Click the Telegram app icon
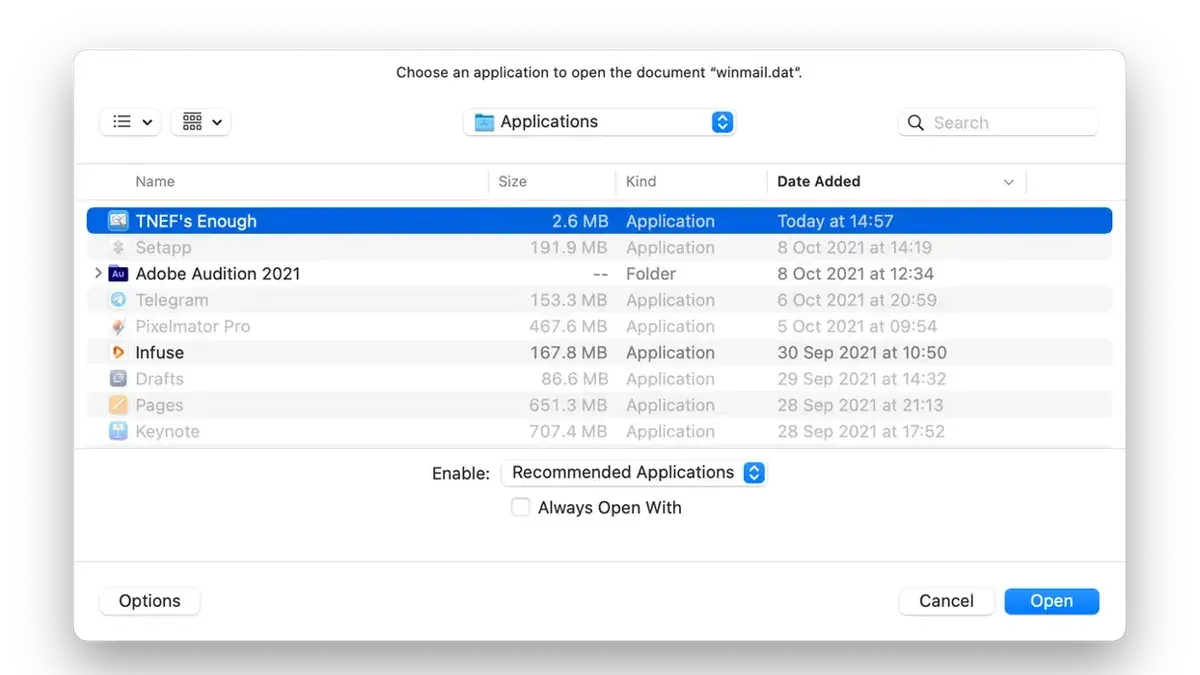 point(118,300)
